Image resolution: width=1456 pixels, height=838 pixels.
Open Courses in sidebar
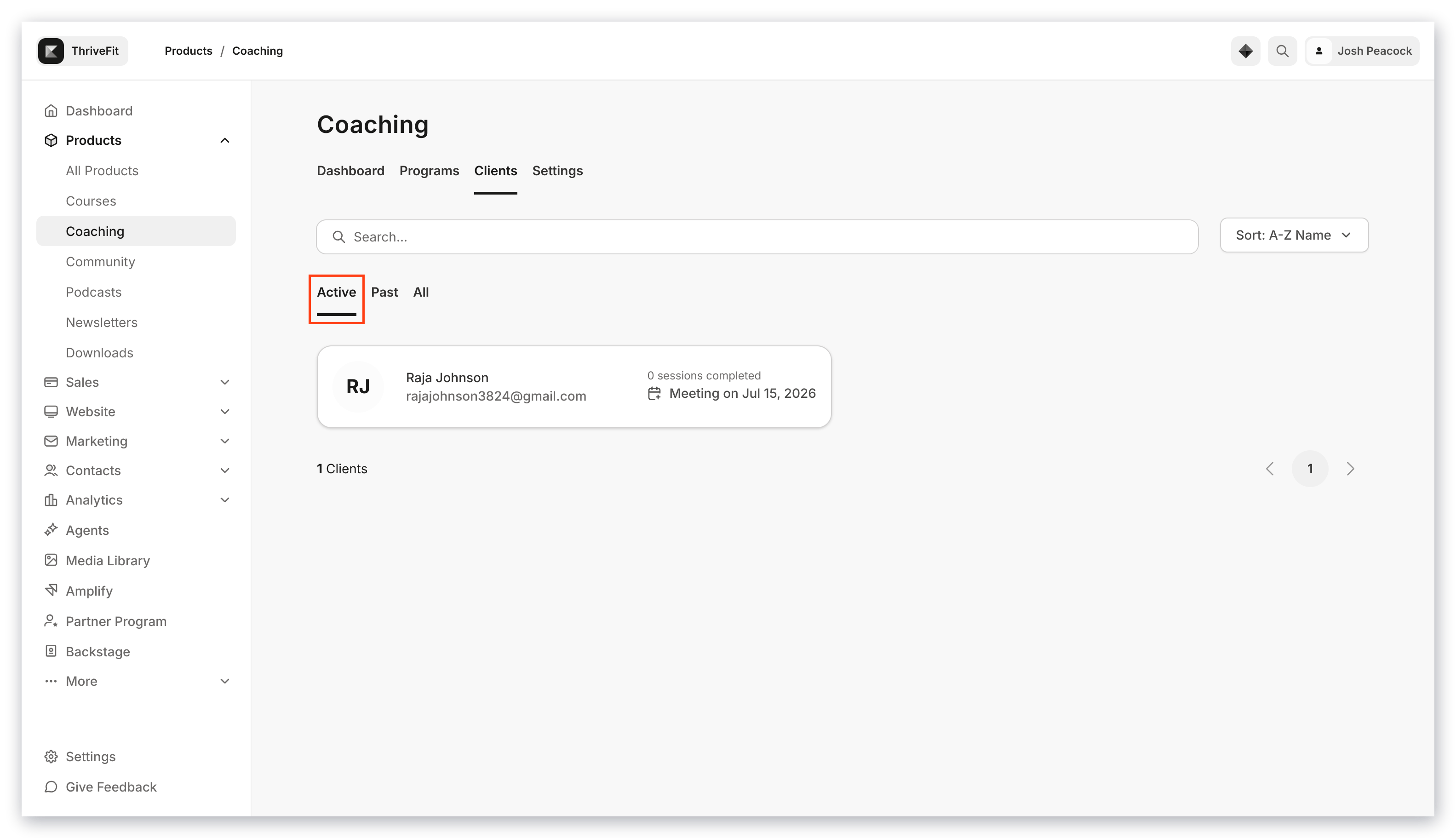click(x=91, y=201)
